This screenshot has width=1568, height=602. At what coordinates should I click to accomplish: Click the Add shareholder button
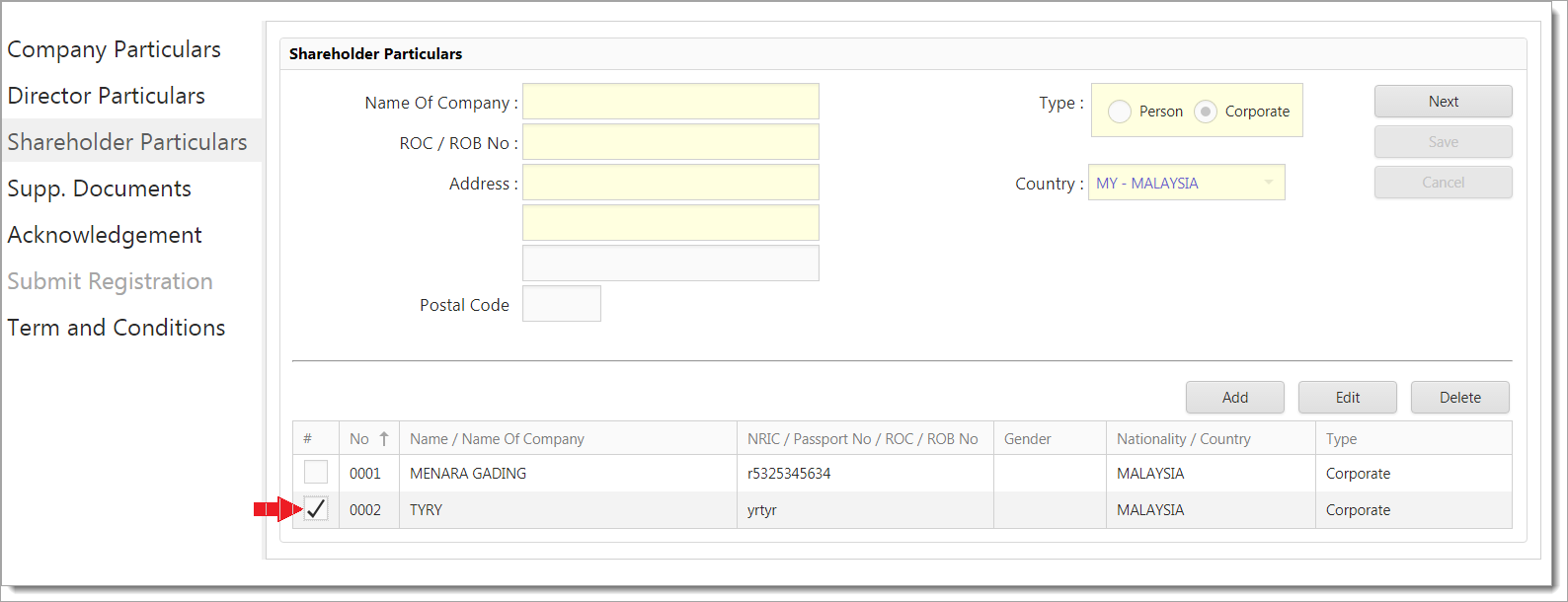click(x=1234, y=398)
